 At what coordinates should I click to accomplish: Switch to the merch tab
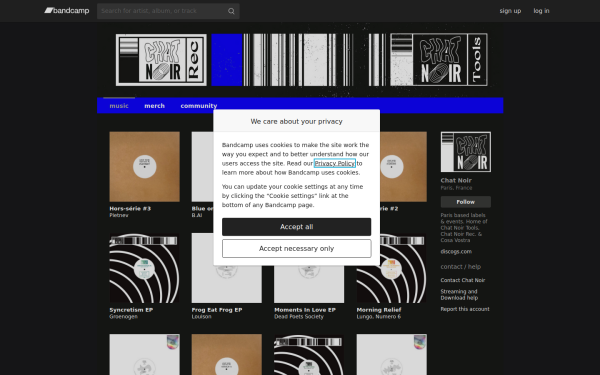[x=155, y=106]
